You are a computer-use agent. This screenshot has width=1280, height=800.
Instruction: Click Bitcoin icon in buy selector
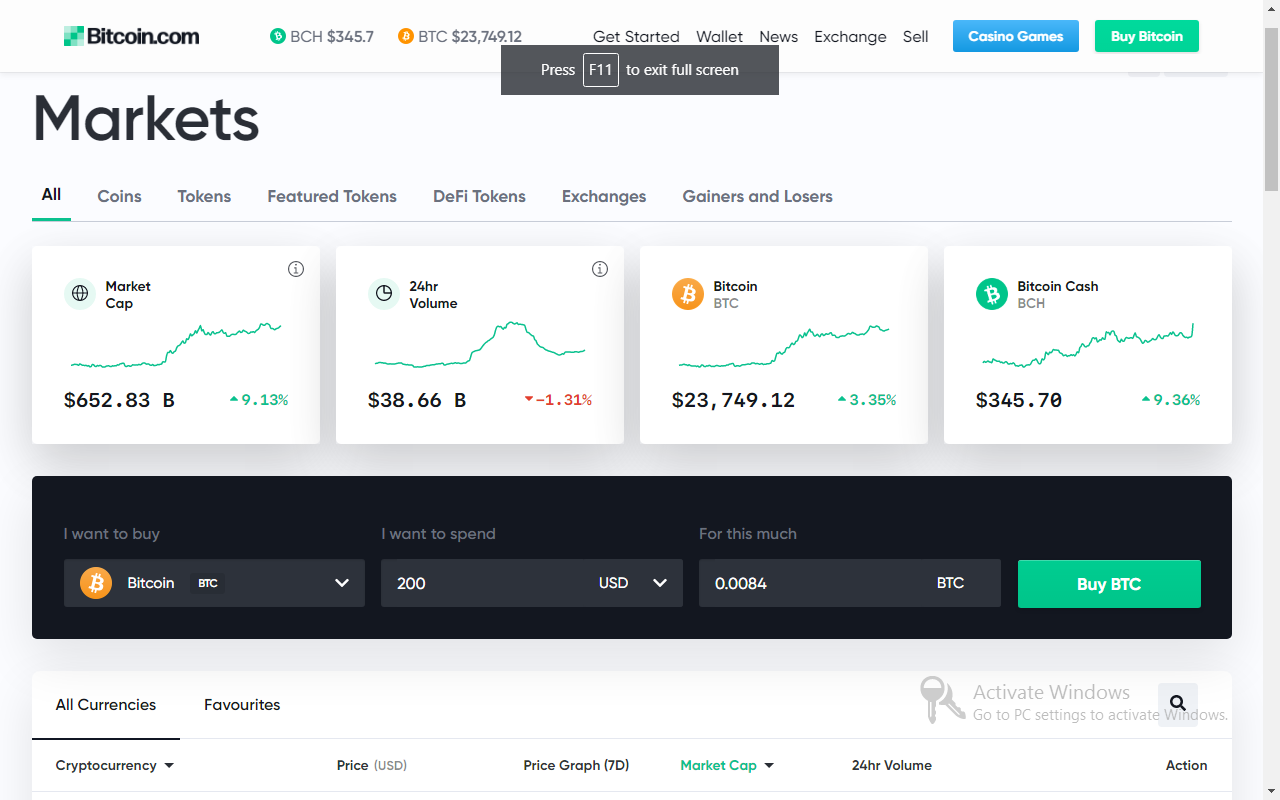click(96, 583)
